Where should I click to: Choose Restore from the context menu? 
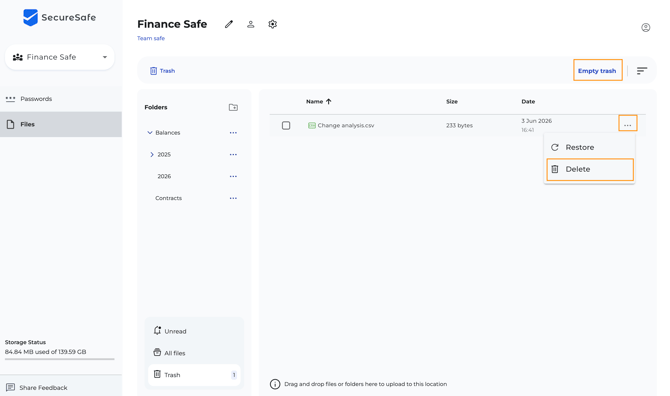point(590,147)
